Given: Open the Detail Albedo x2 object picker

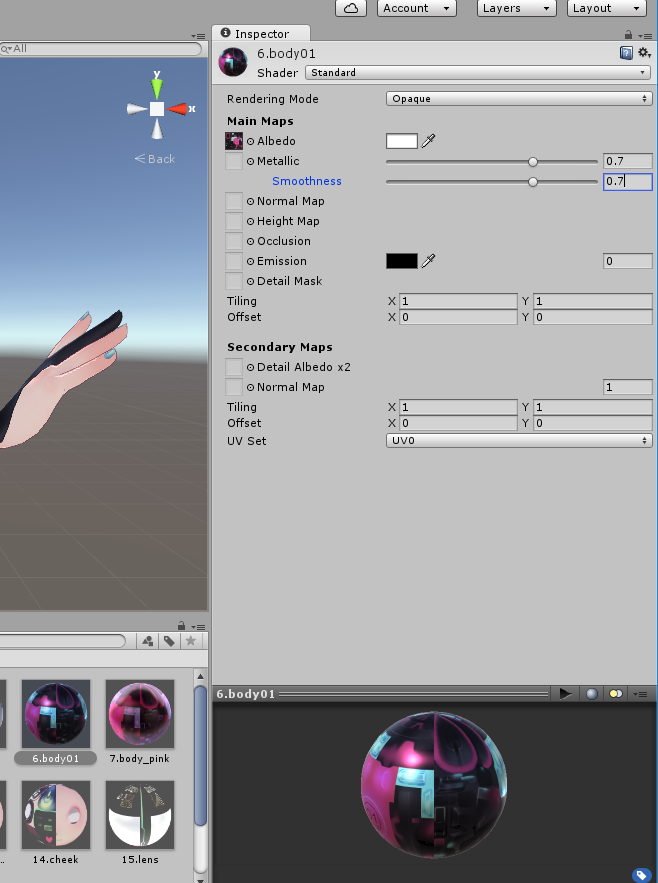Looking at the screenshot, I should coord(250,368).
